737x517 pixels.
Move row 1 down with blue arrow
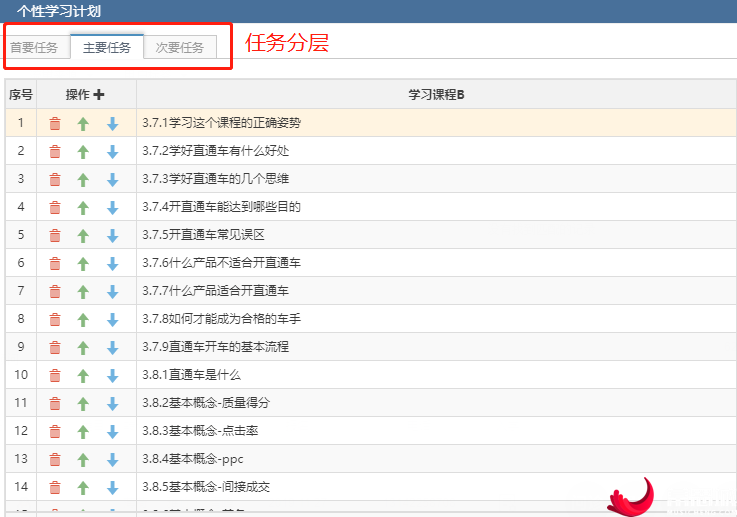coord(112,124)
